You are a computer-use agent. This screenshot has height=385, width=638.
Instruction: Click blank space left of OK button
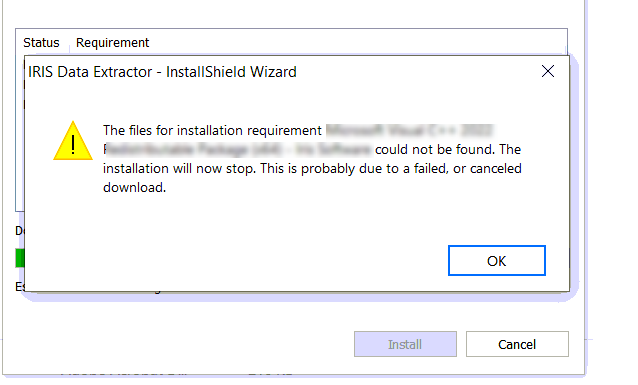[244, 260]
